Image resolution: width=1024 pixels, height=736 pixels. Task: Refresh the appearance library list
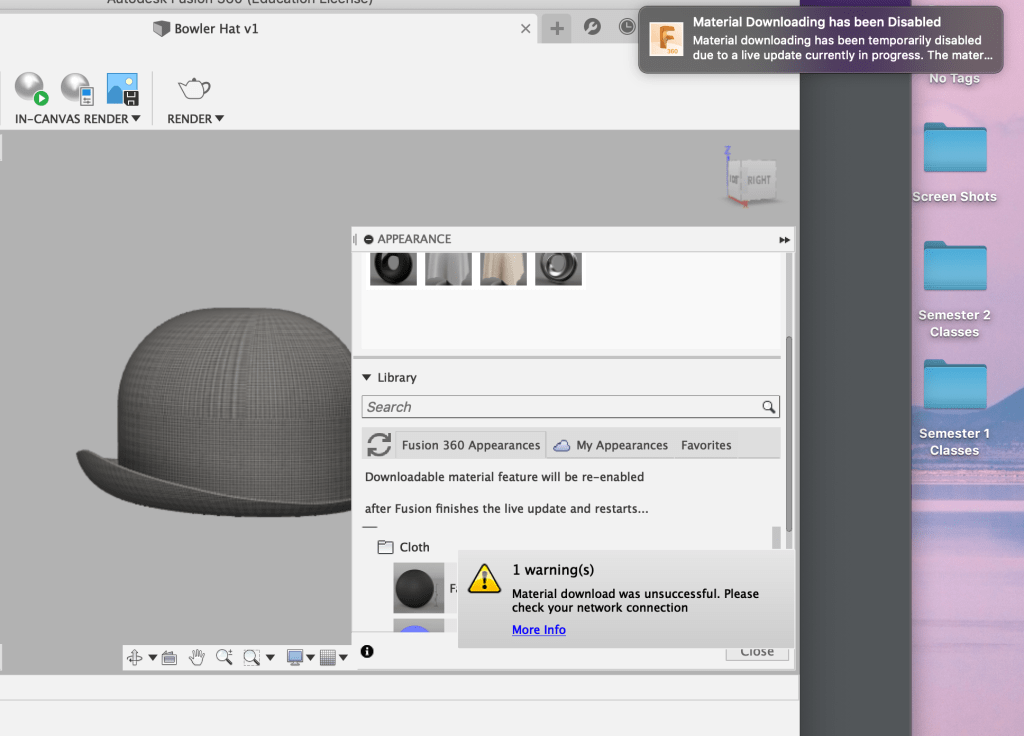pos(379,445)
